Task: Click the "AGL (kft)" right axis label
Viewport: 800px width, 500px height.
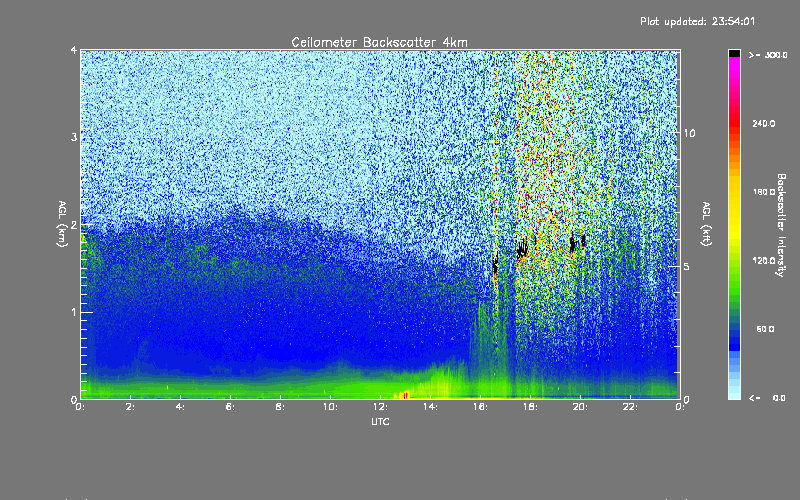Action: [x=706, y=224]
